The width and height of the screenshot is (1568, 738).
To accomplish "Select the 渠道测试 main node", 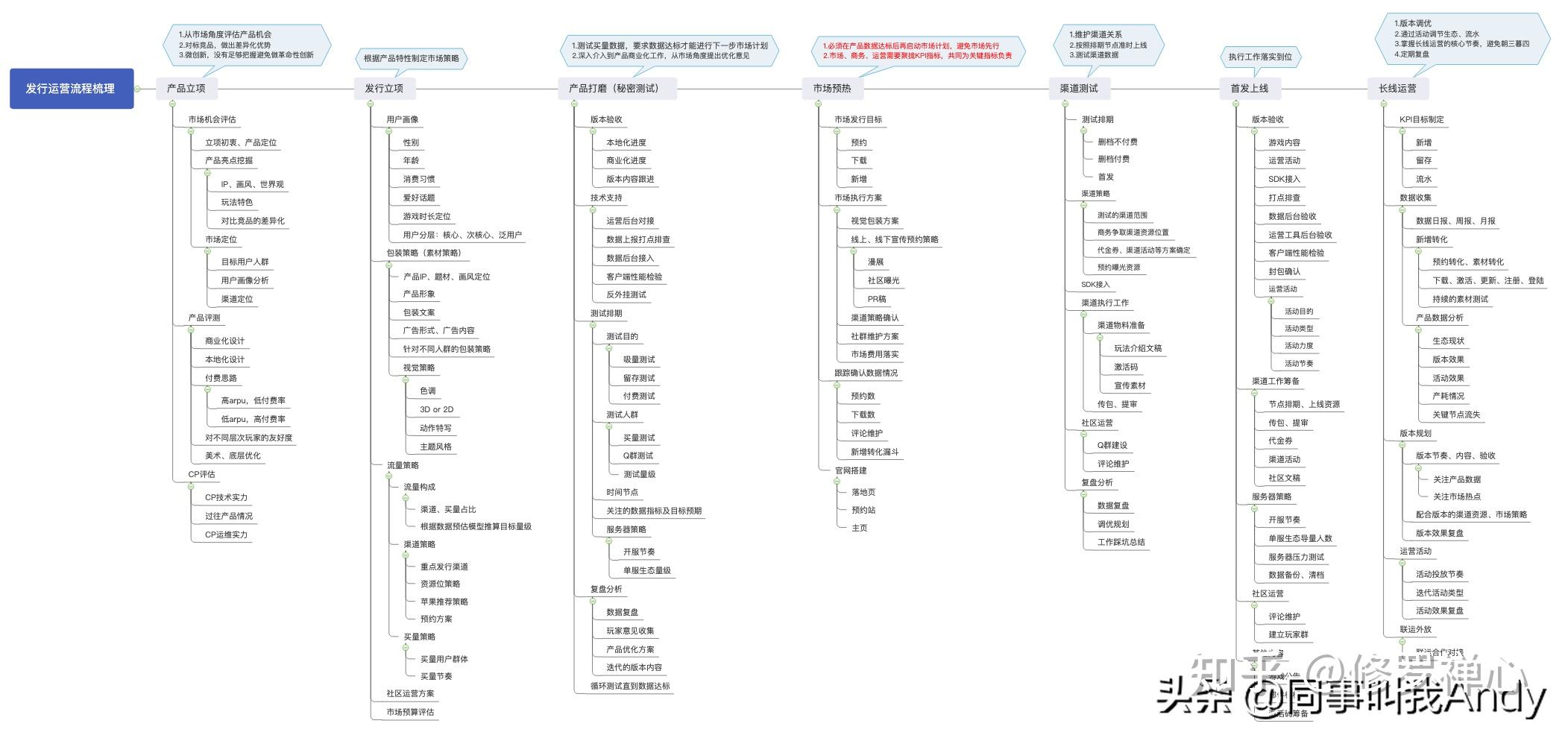I will click(x=1079, y=89).
